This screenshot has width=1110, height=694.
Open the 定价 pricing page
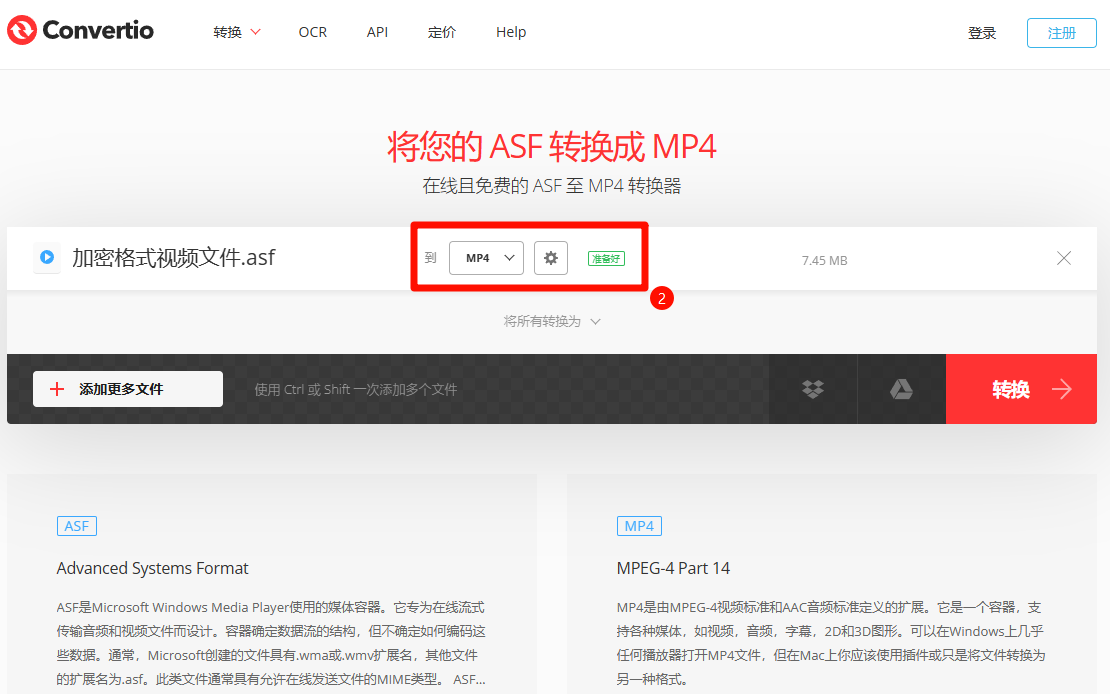pyautogui.click(x=442, y=32)
